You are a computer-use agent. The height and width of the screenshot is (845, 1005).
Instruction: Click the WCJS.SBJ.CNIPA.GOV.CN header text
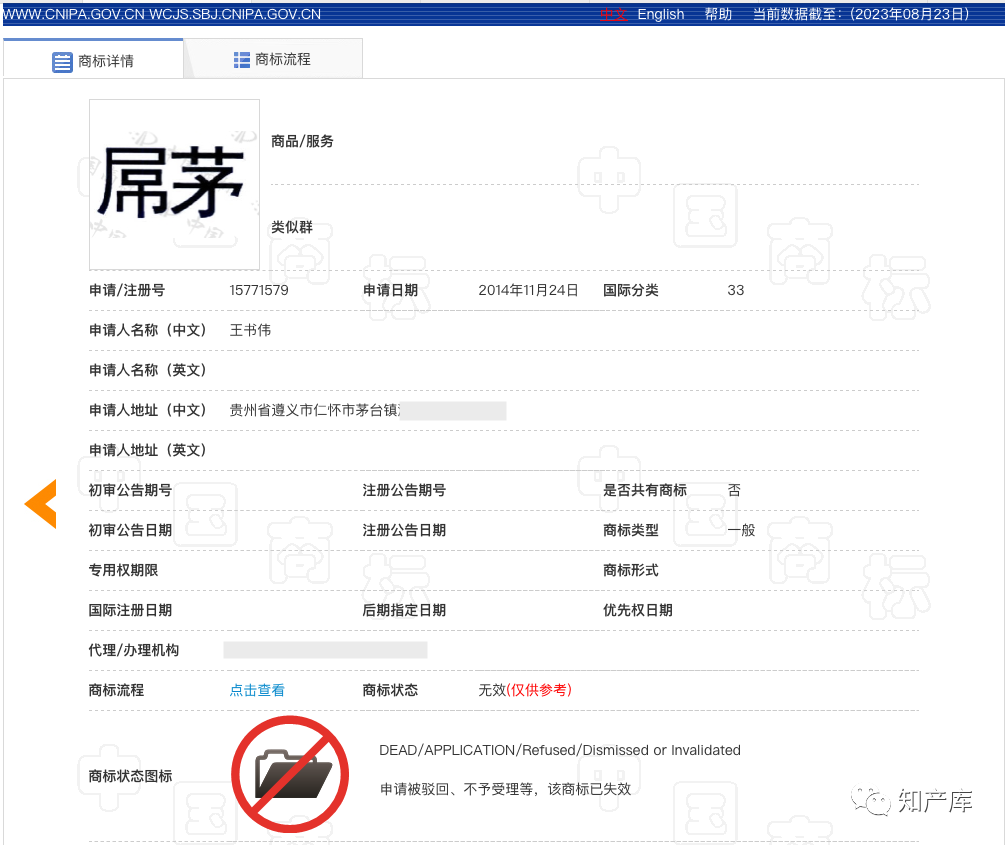coord(235,14)
